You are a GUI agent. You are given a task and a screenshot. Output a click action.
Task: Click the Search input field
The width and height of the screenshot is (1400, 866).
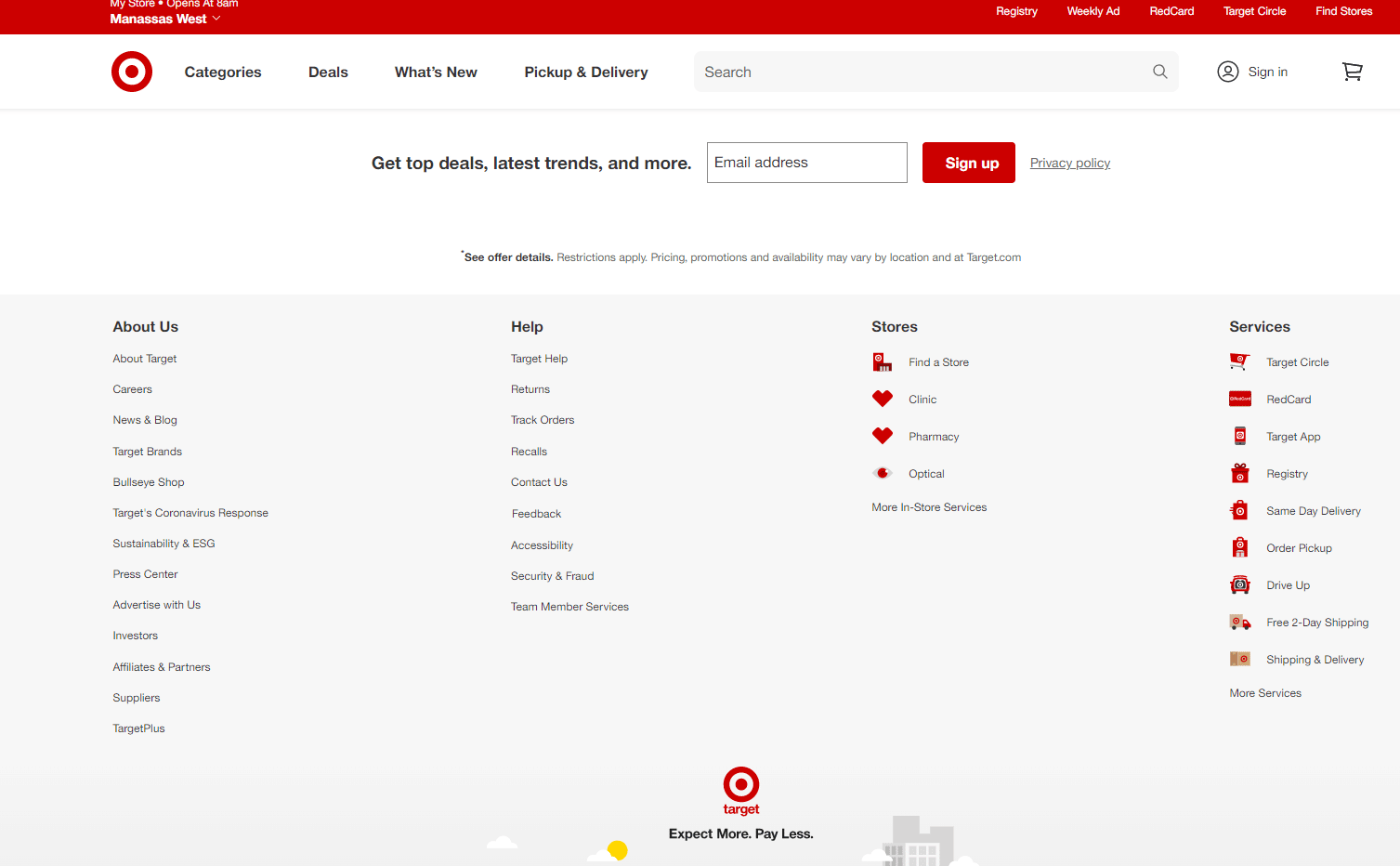(x=936, y=72)
